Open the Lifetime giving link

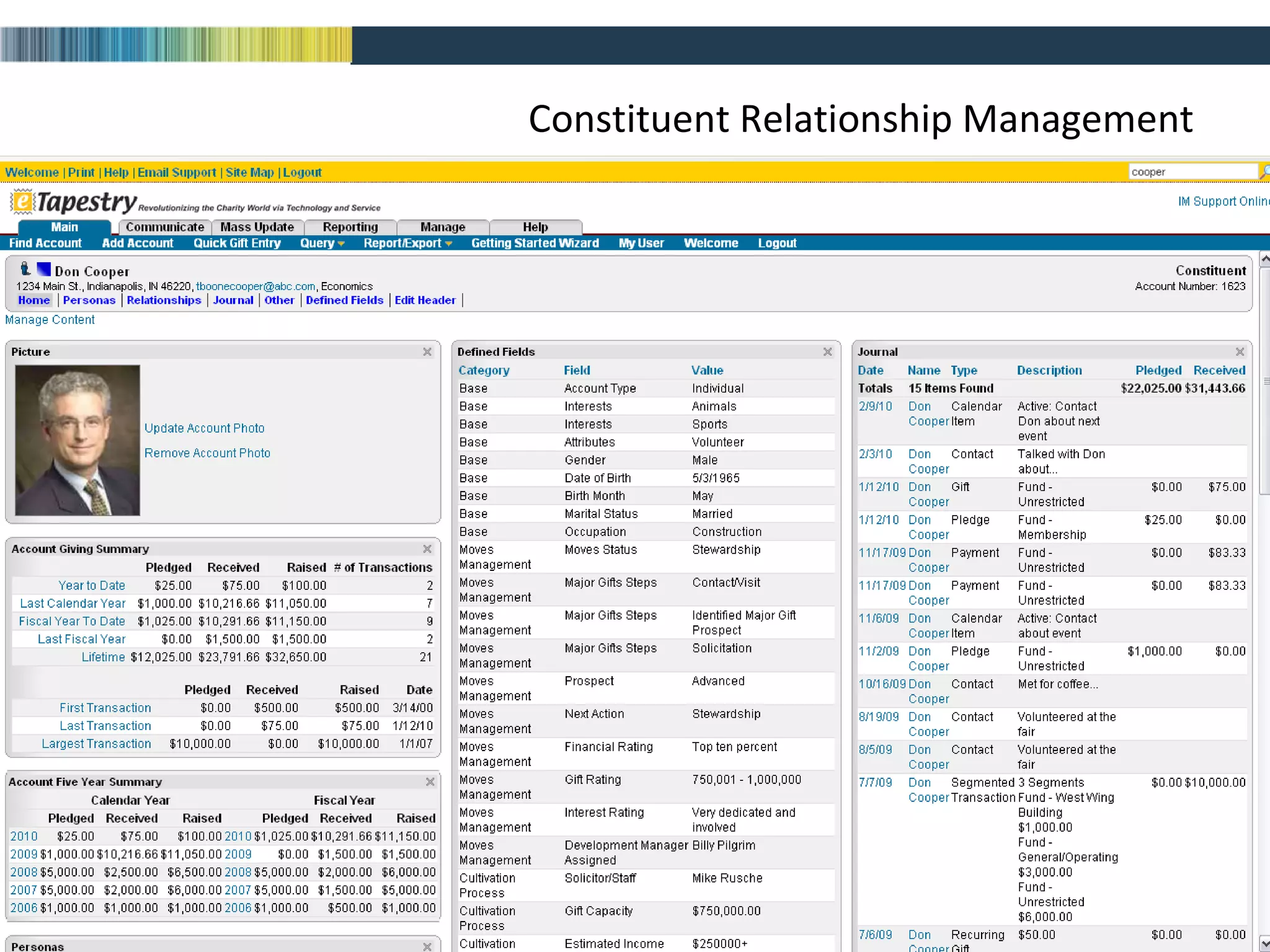pos(103,657)
